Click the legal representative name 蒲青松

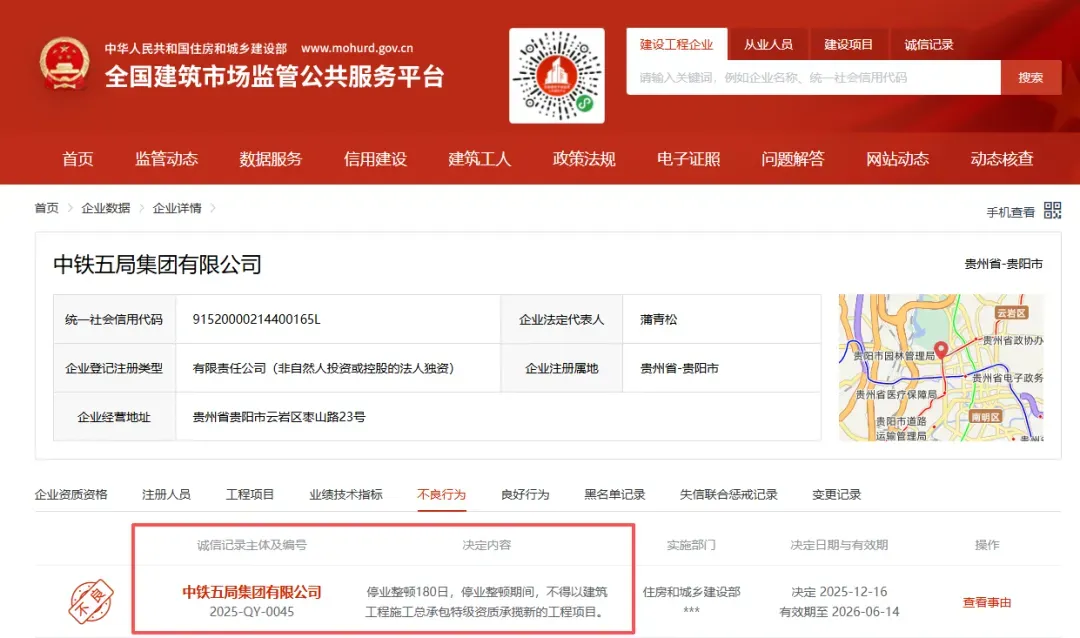(658, 319)
